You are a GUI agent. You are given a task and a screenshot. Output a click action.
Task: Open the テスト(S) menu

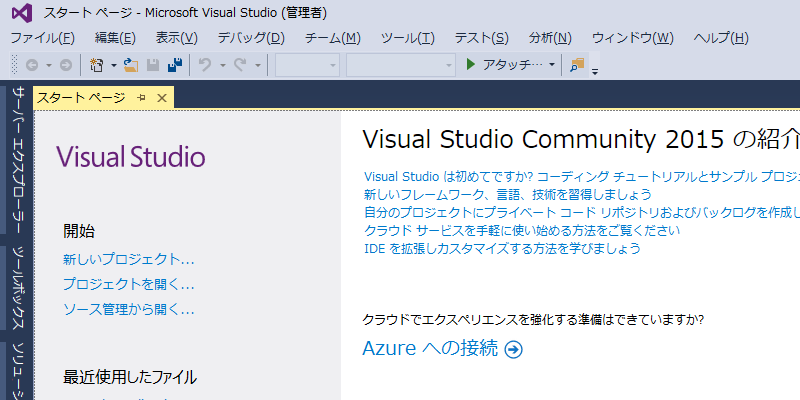[482, 38]
